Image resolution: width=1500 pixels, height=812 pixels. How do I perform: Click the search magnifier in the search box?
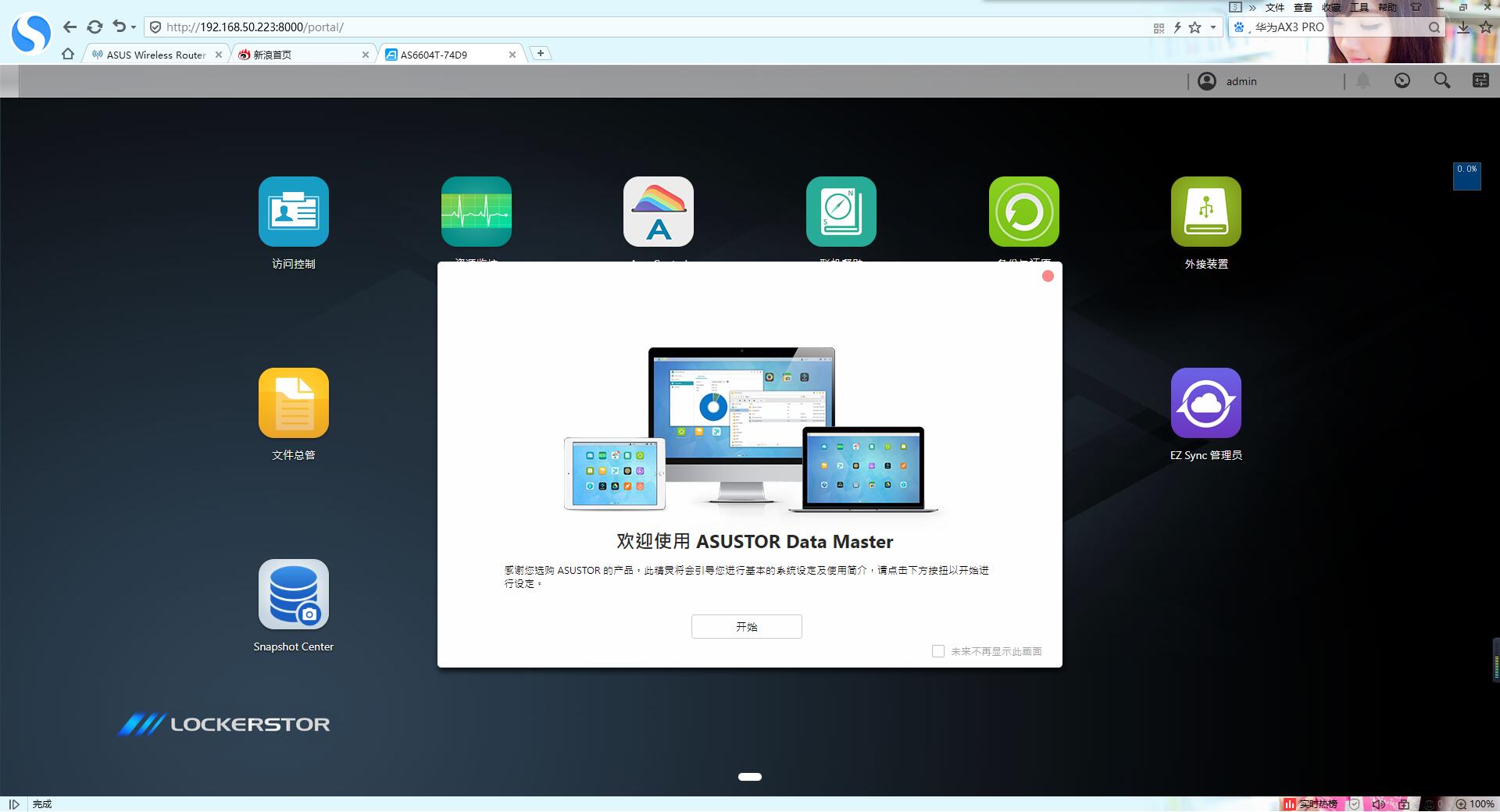[x=1434, y=27]
